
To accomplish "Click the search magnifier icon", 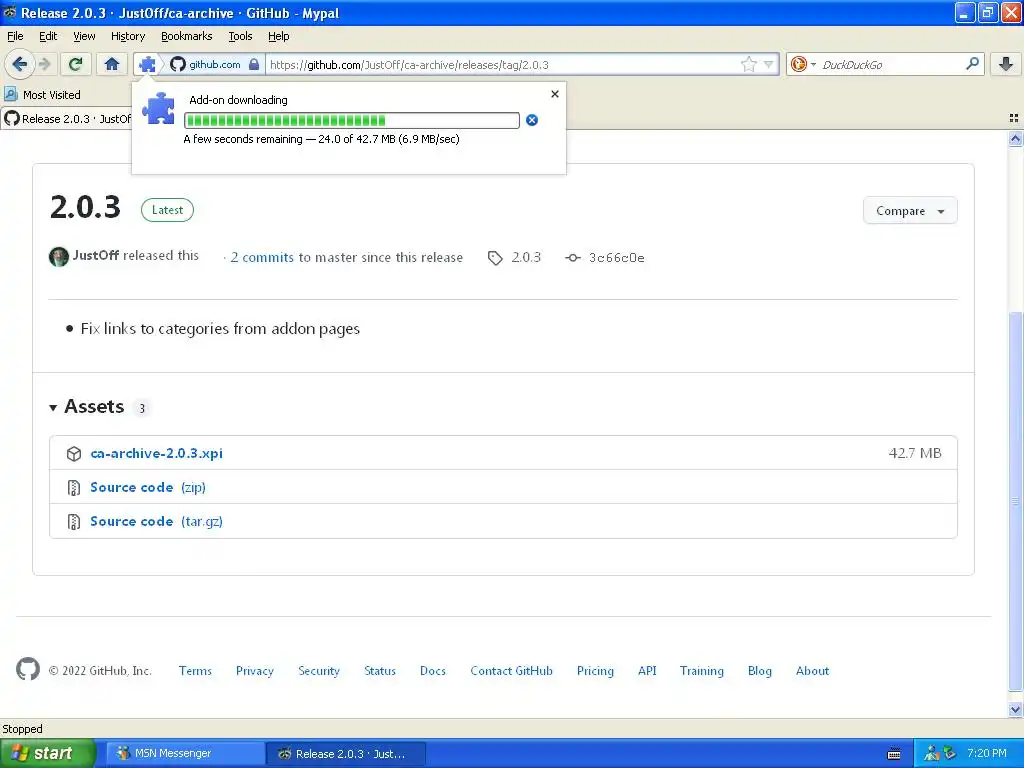I will (972, 63).
